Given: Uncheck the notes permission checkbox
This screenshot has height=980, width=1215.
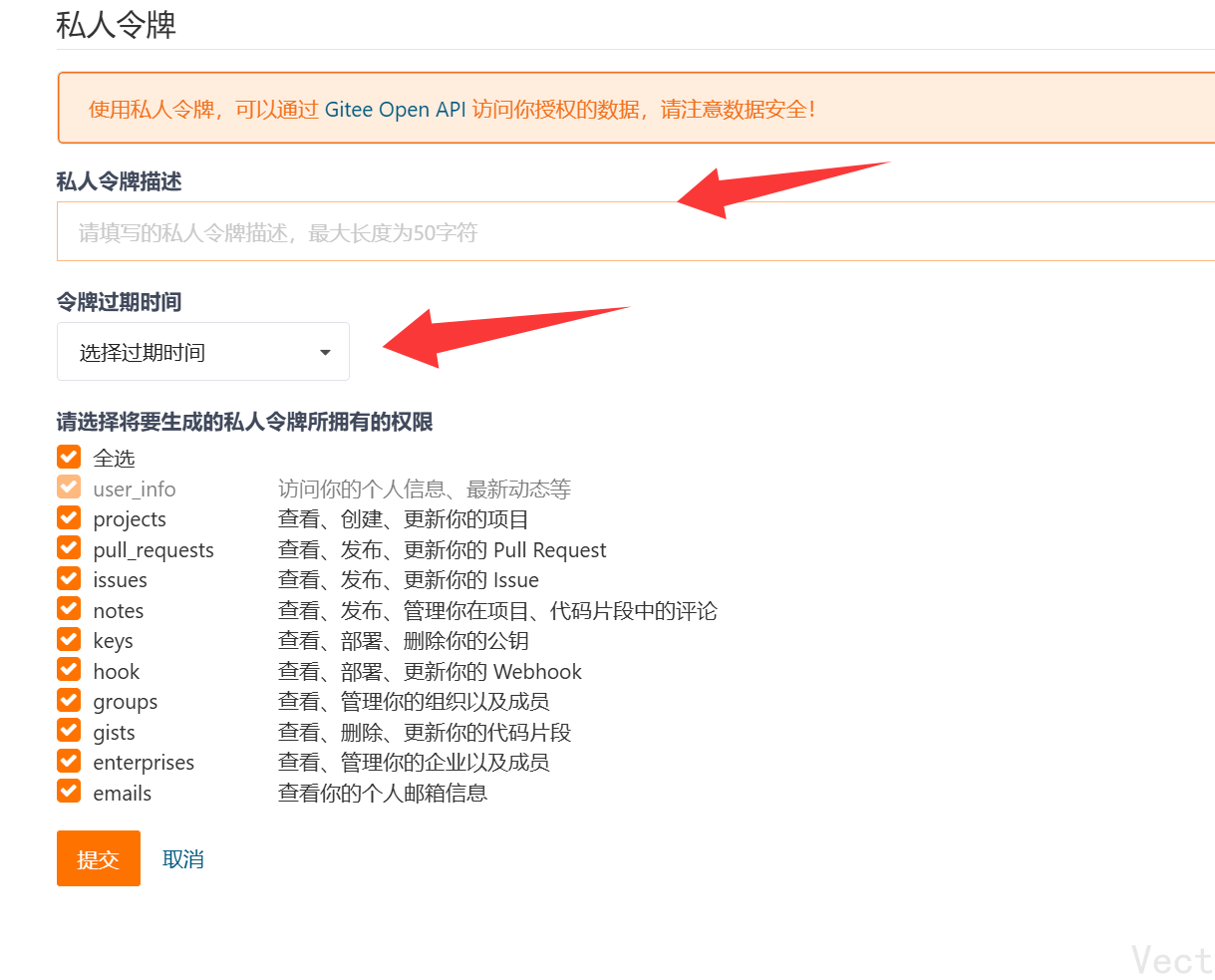Looking at the screenshot, I should point(69,609).
